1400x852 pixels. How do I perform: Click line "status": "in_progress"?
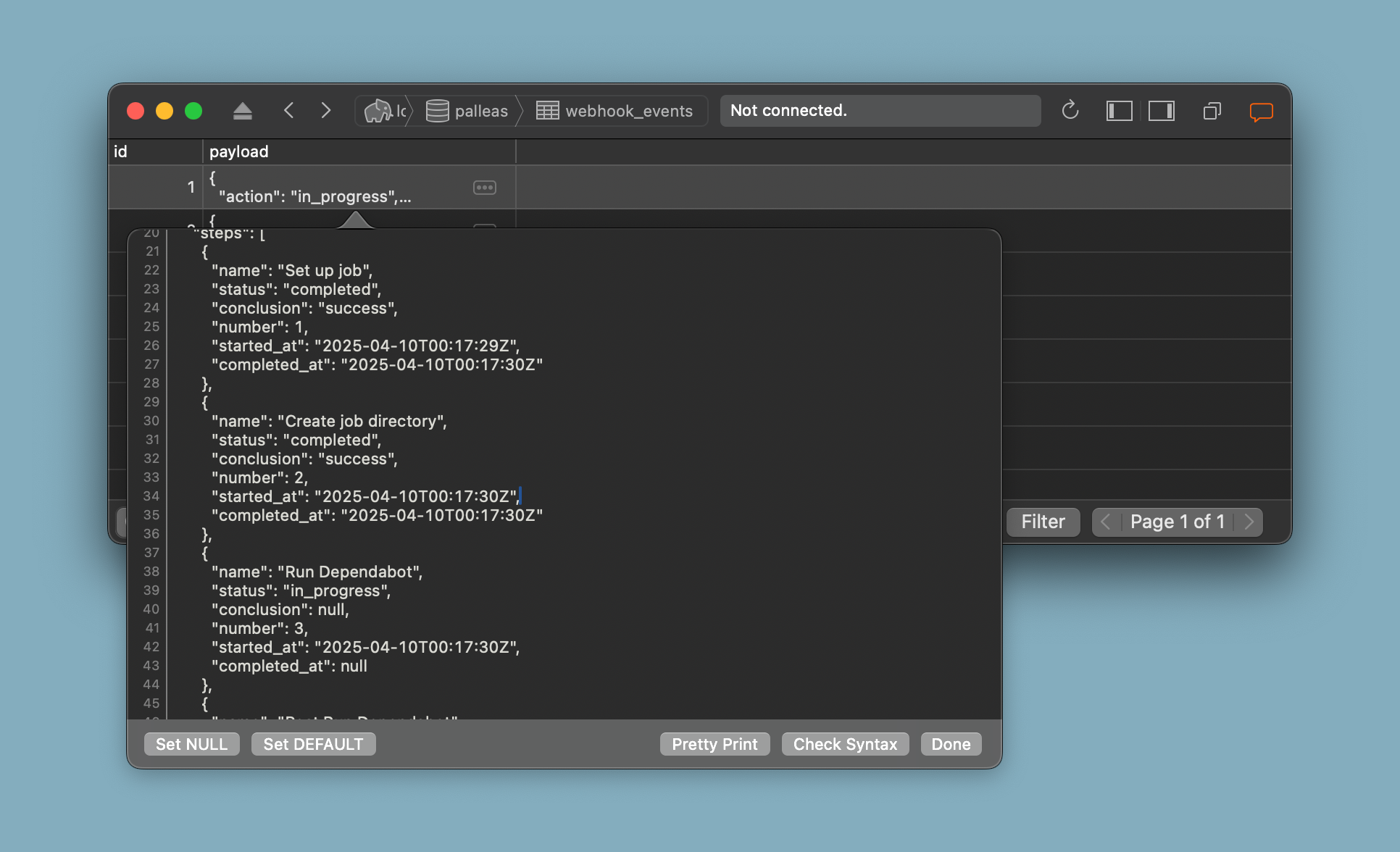[301, 590]
